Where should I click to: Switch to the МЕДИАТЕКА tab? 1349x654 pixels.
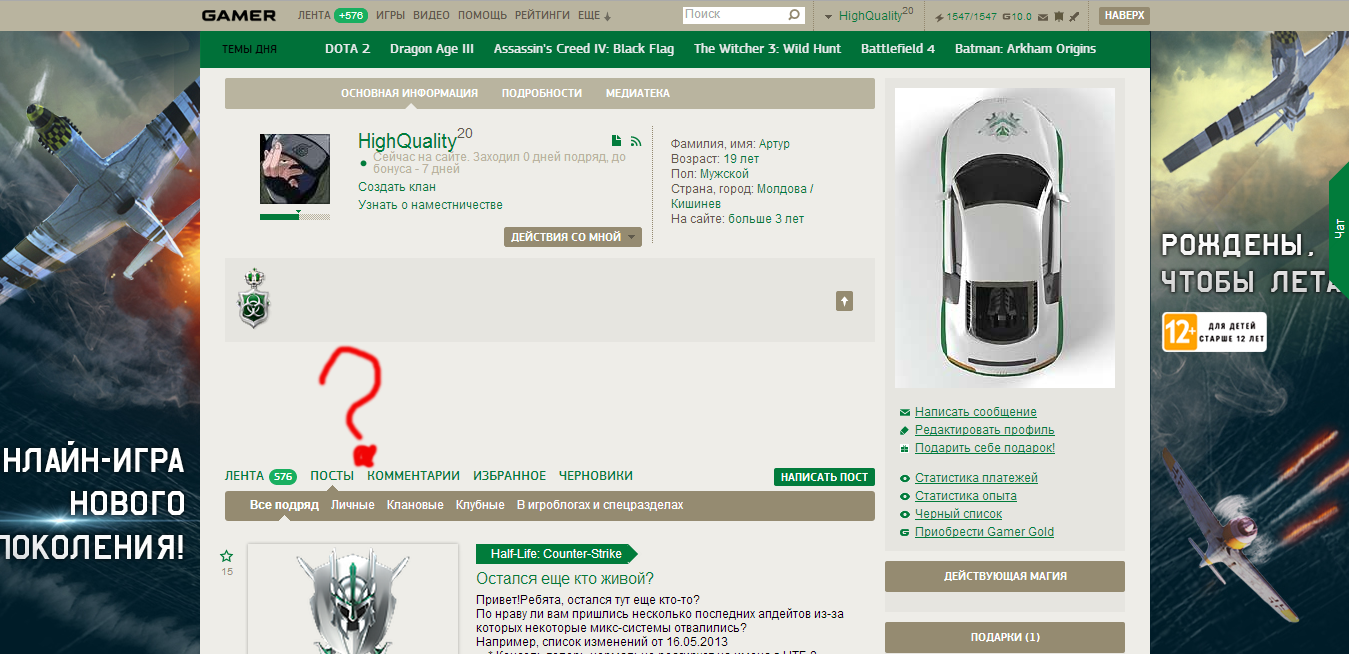638,93
